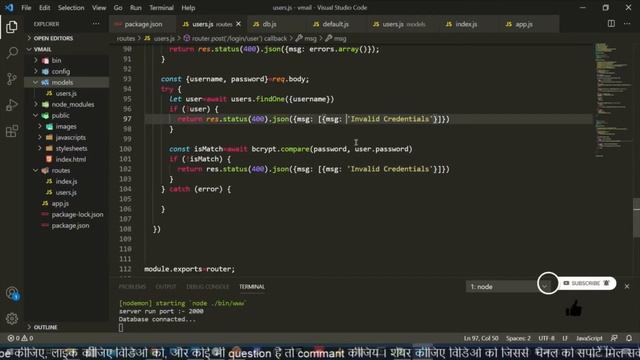Switch to the default.js tab
This screenshot has height=360, width=640.
point(335,24)
